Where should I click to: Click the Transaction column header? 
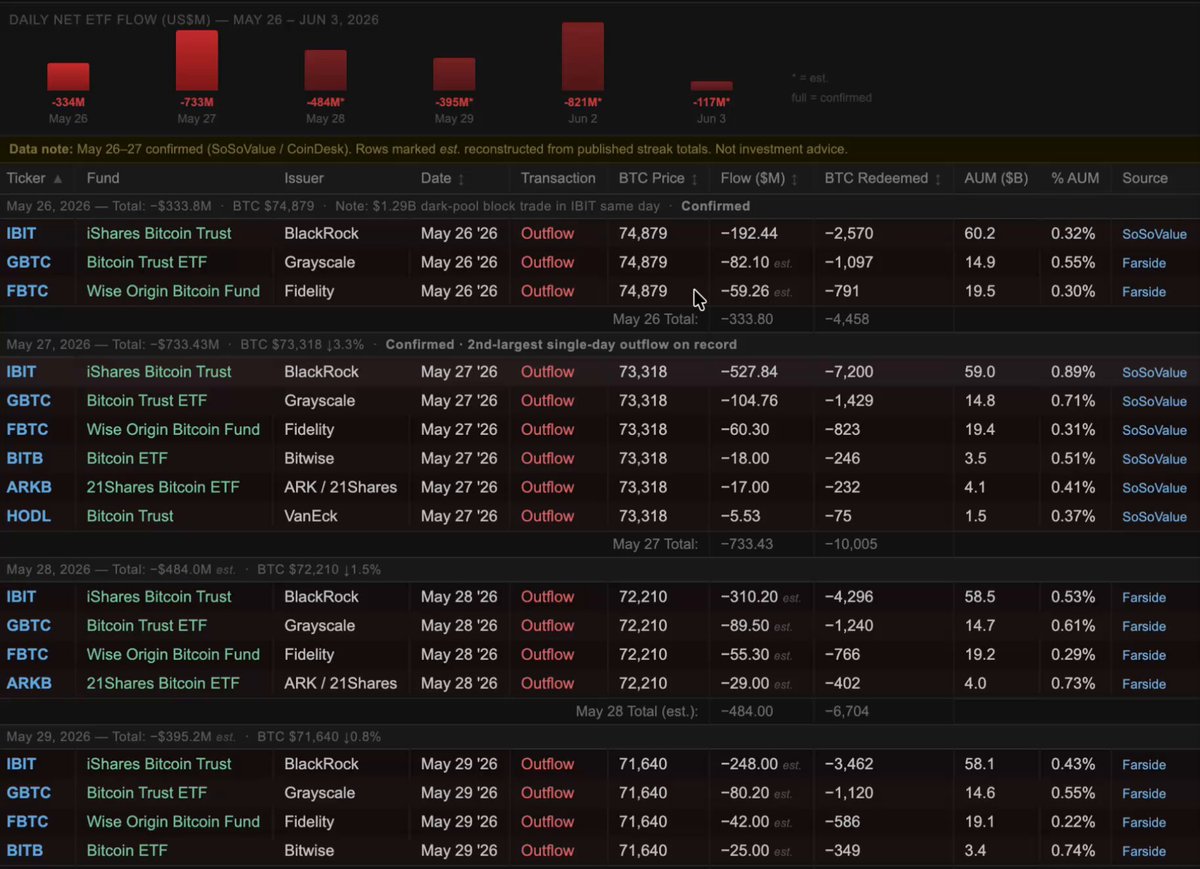click(x=558, y=178)
